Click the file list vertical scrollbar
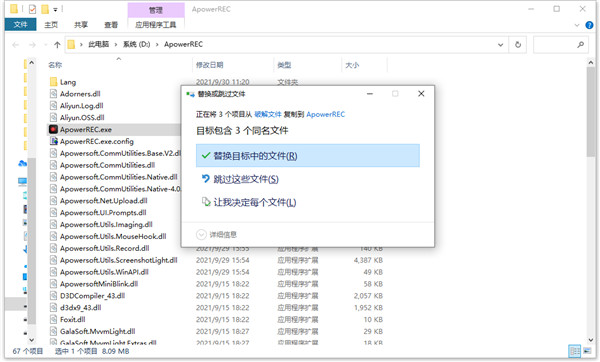 pyautogui.click(x=590, y=111)
